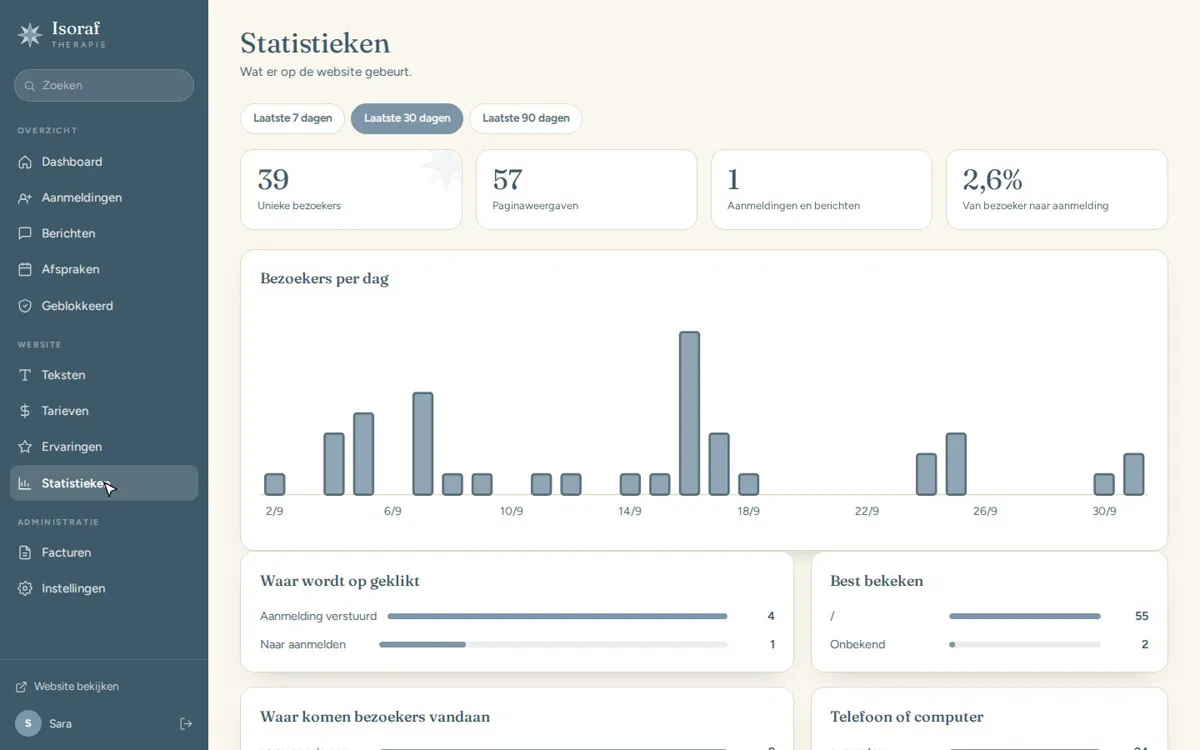The image size is (1200, 750).
Task: Click the Onbekend progress bar
Action: (1025, 645)
